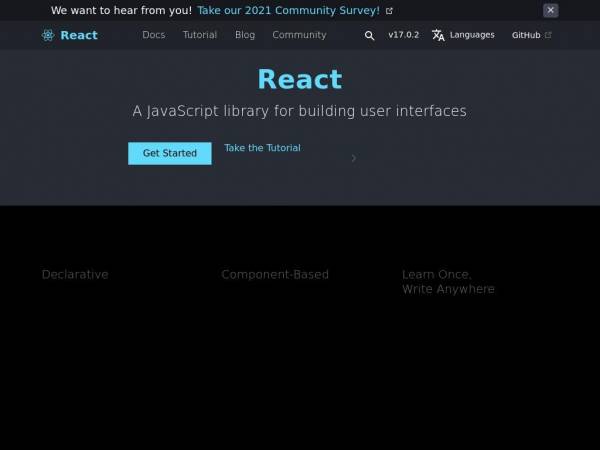600x450 pixels.
Task: Click the Learn Once, Write Anywhere heading
Action: pos(448,282)
